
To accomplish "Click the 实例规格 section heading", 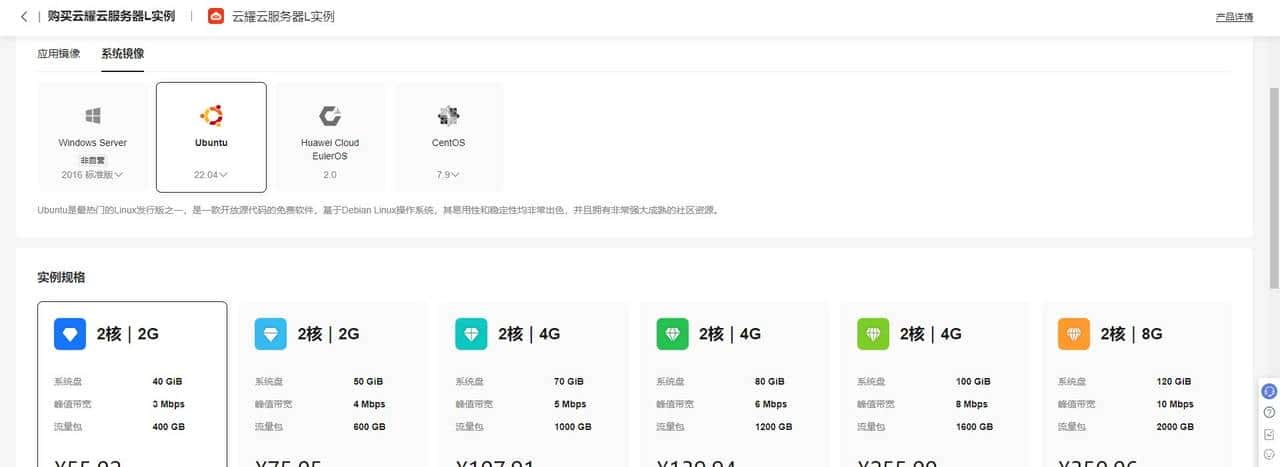I will [x=62, y=277].
